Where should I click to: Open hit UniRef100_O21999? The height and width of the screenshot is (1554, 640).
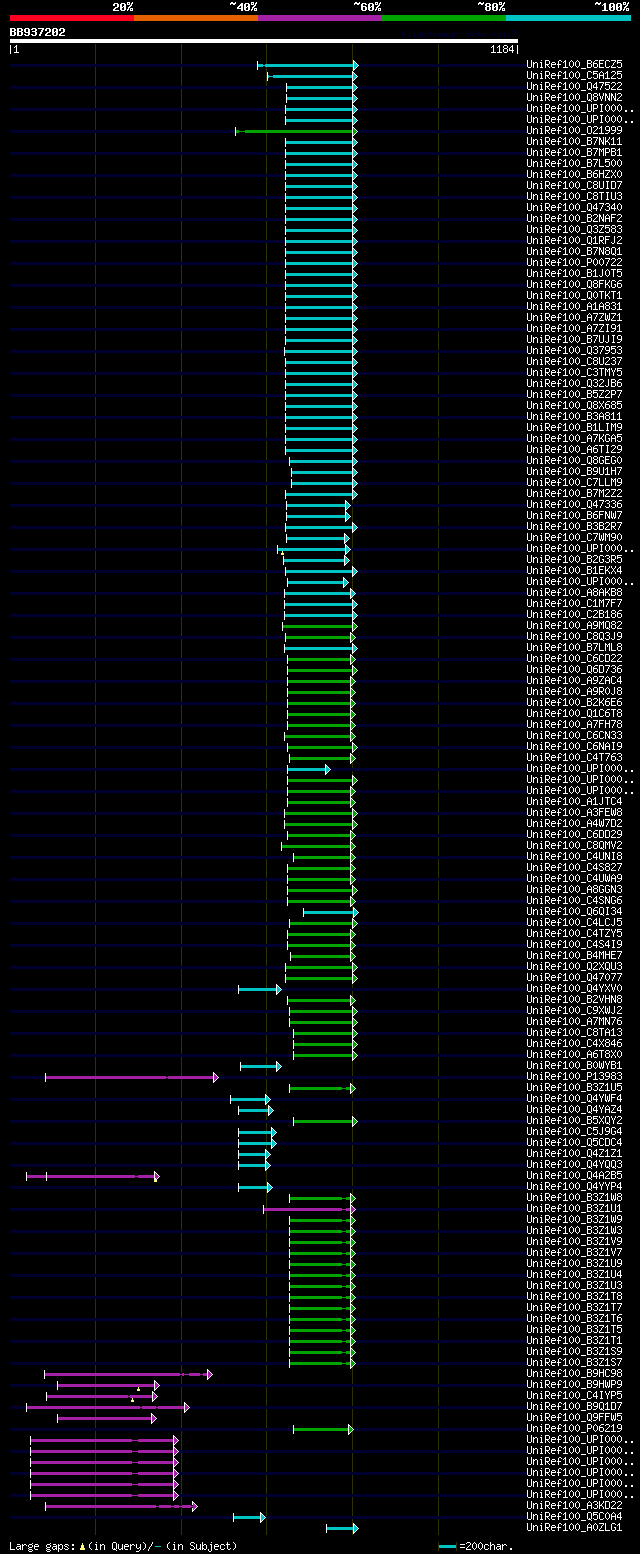click(573, 130)
